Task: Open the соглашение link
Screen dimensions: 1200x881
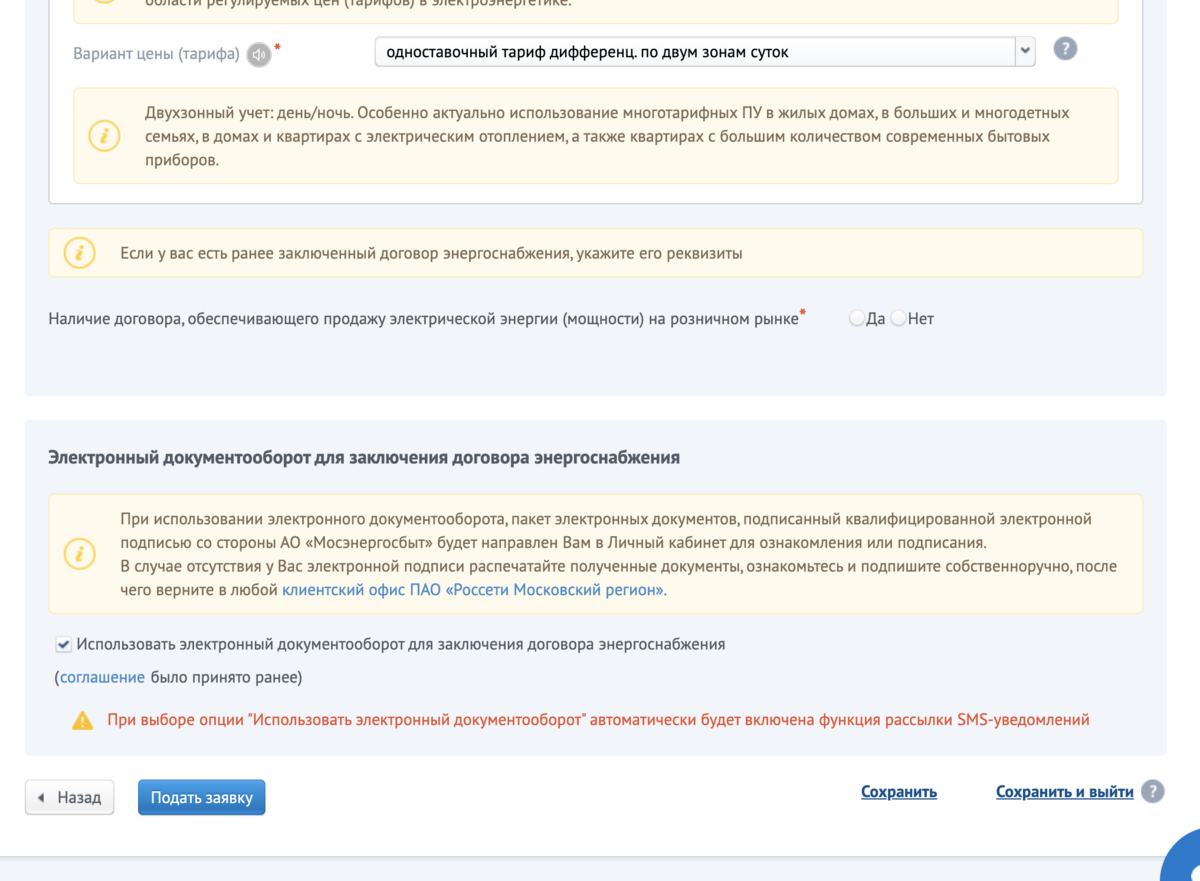Action: (102, 678)
